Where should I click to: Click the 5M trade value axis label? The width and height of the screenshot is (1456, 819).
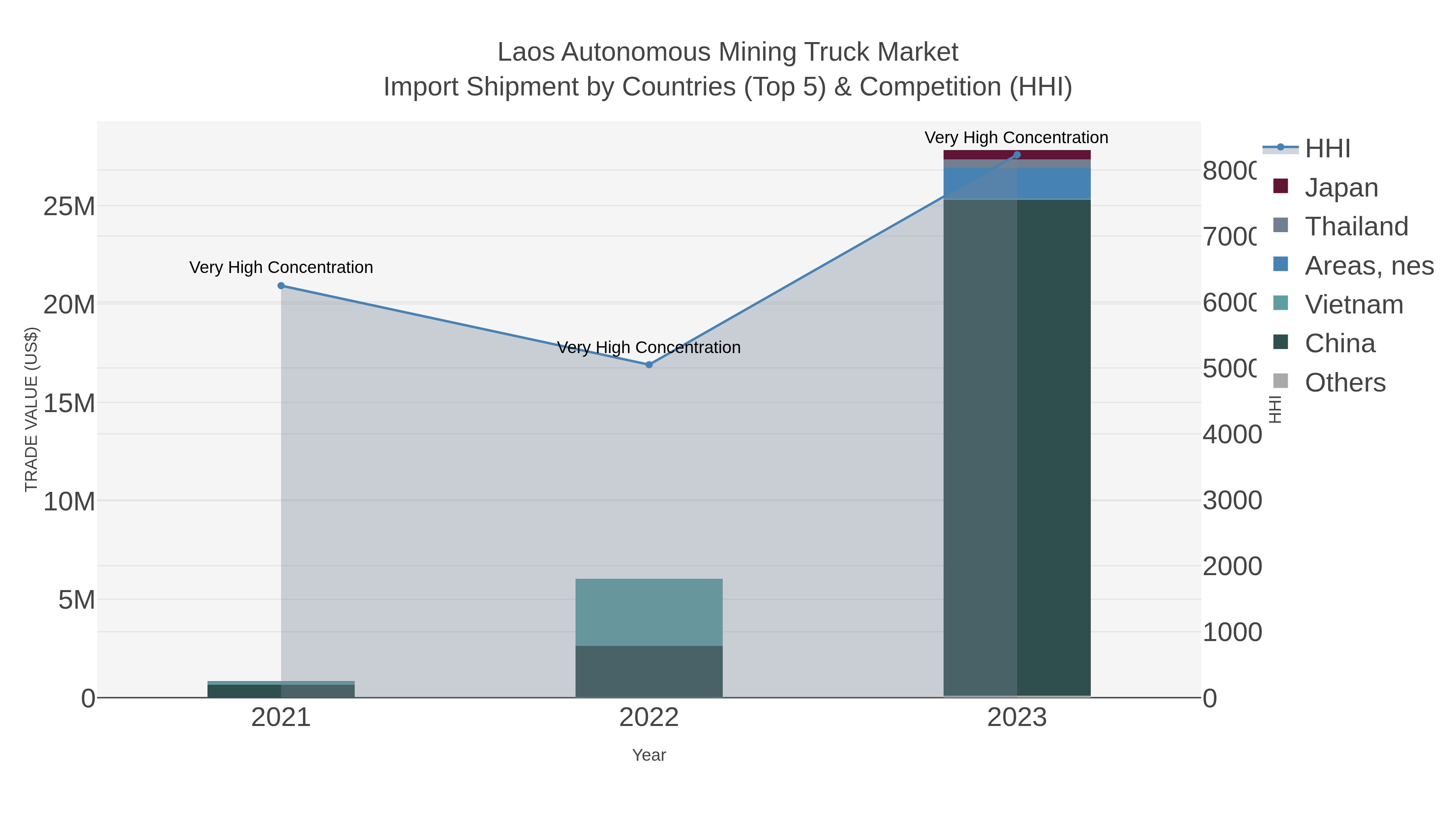click(76, 600)
